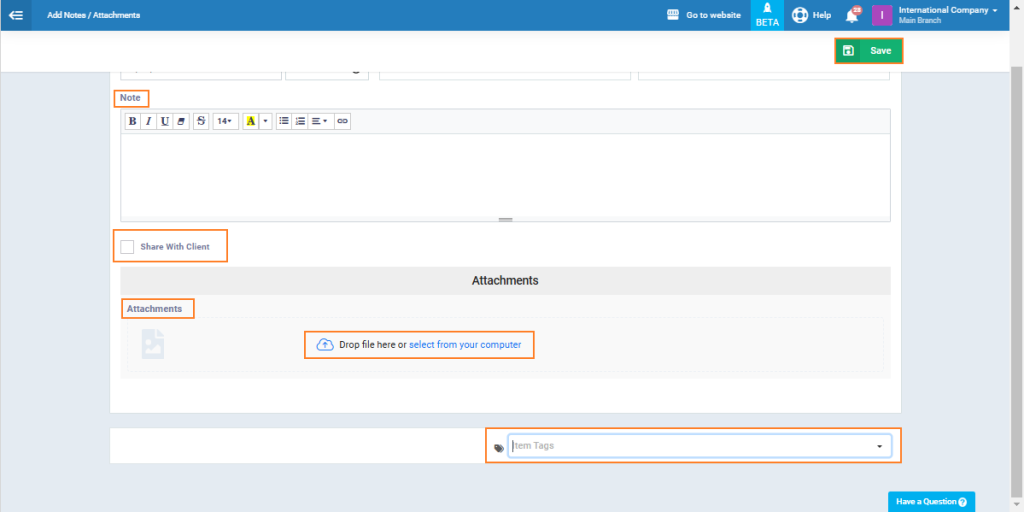Click the Go to website link
Screen dimensions: 1024x512
(713, 15)
